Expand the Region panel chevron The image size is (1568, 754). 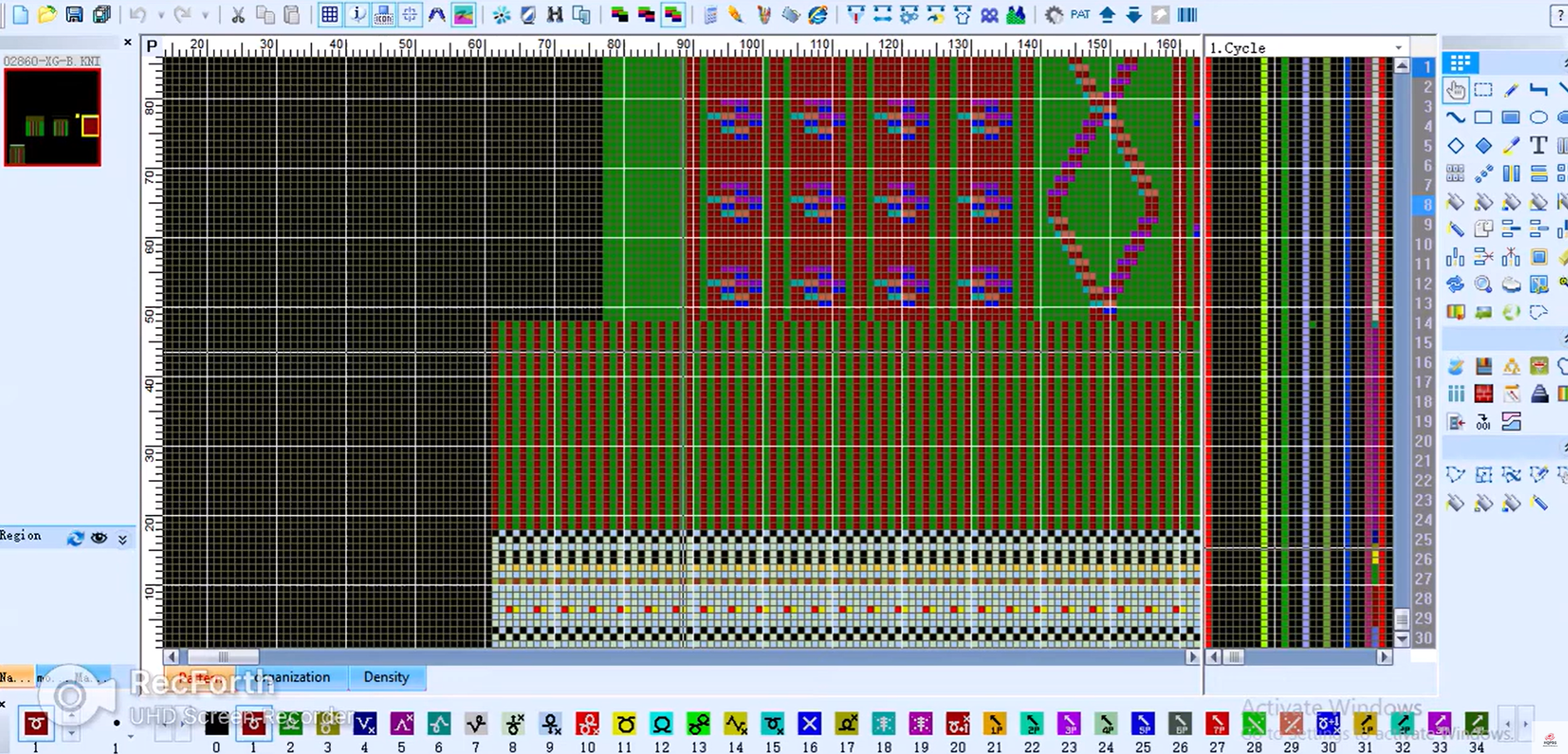[122, 539]
